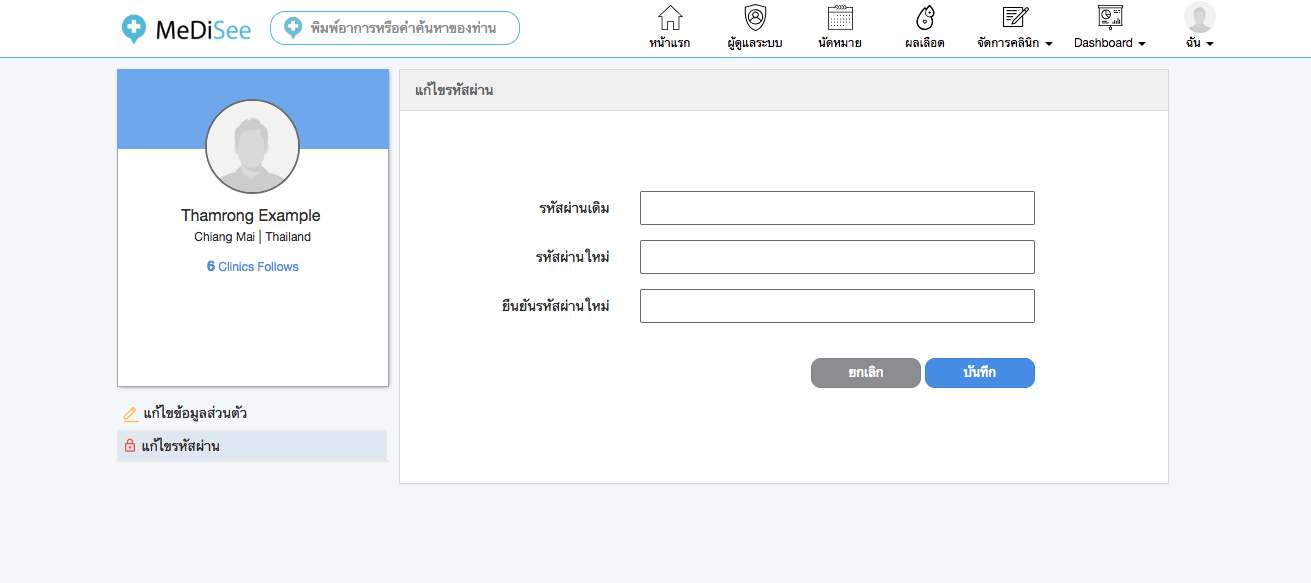The image size is (1311, 583).
Task: Click the Dashboard presentation chart icon
Action: tap(1109, 17)
